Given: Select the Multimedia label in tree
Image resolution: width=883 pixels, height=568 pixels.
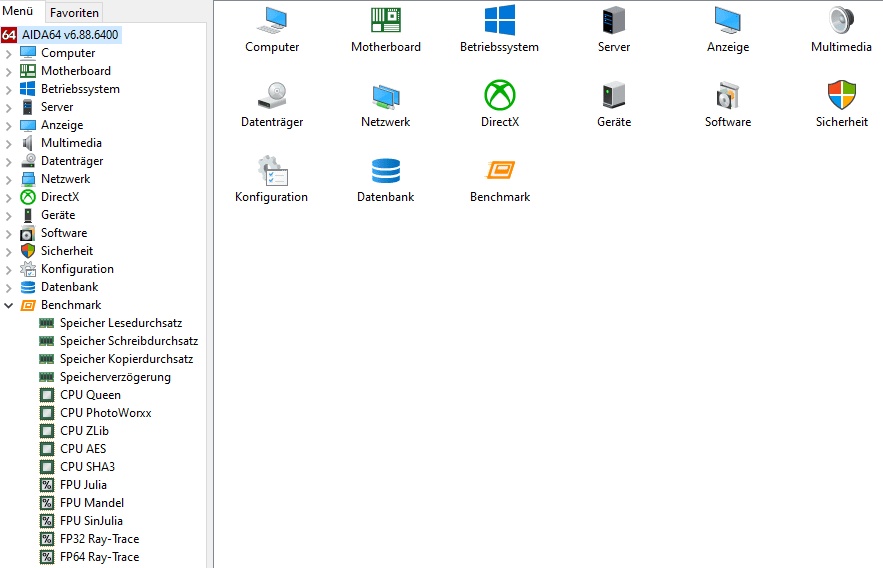Looking at the screenshot, I should click(72, 143).
